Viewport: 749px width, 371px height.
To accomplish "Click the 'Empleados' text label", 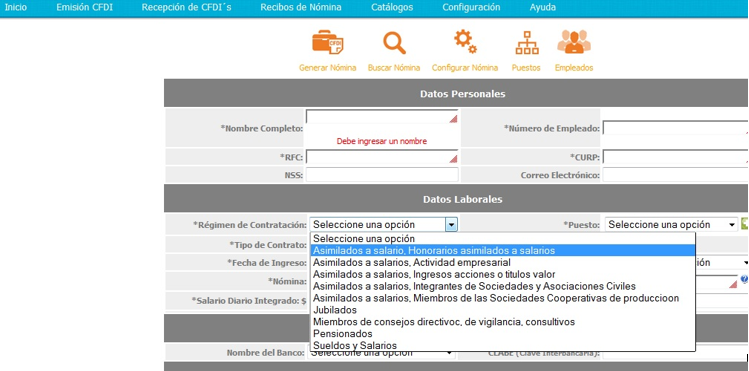I will (574, 68).
